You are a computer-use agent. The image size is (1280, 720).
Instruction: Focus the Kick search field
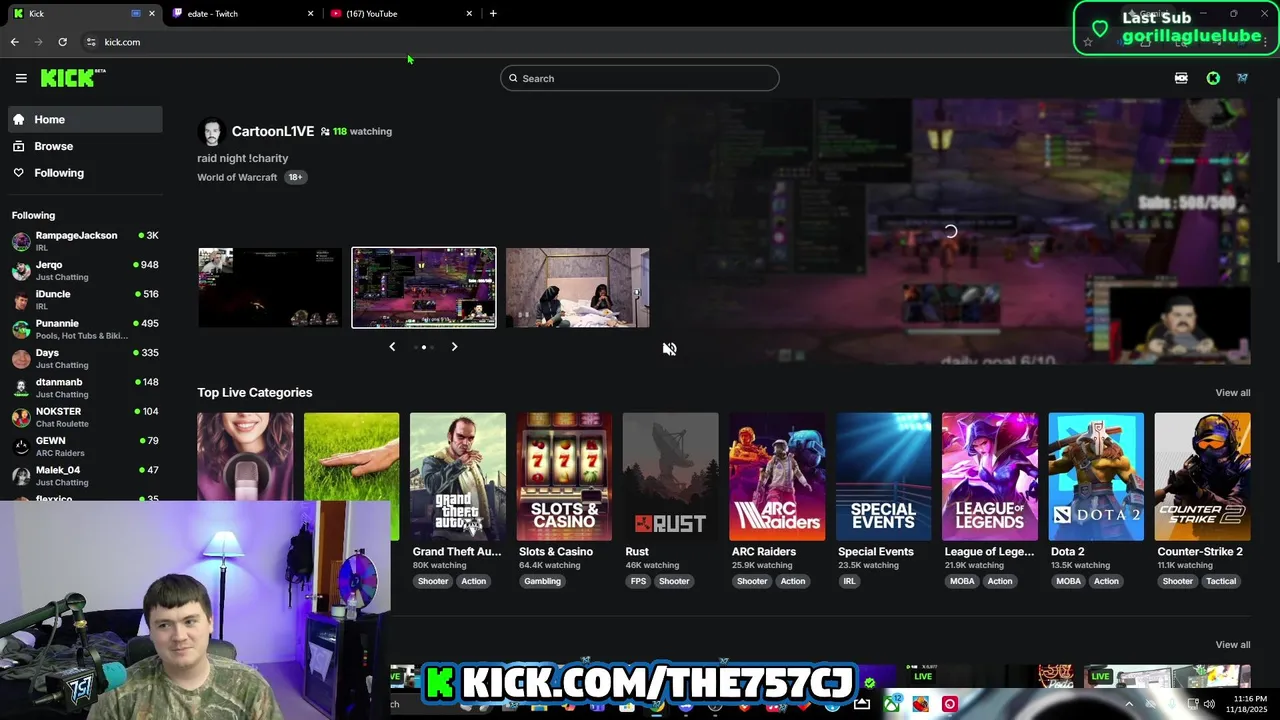pos(640,78)
